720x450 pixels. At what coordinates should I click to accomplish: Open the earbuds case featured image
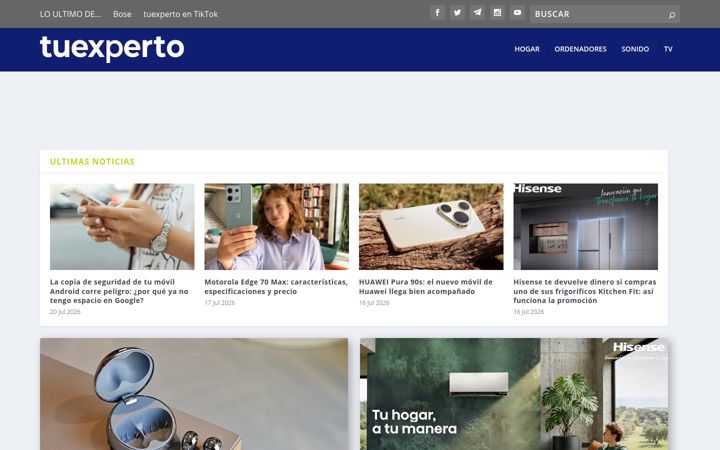[194, 394]
